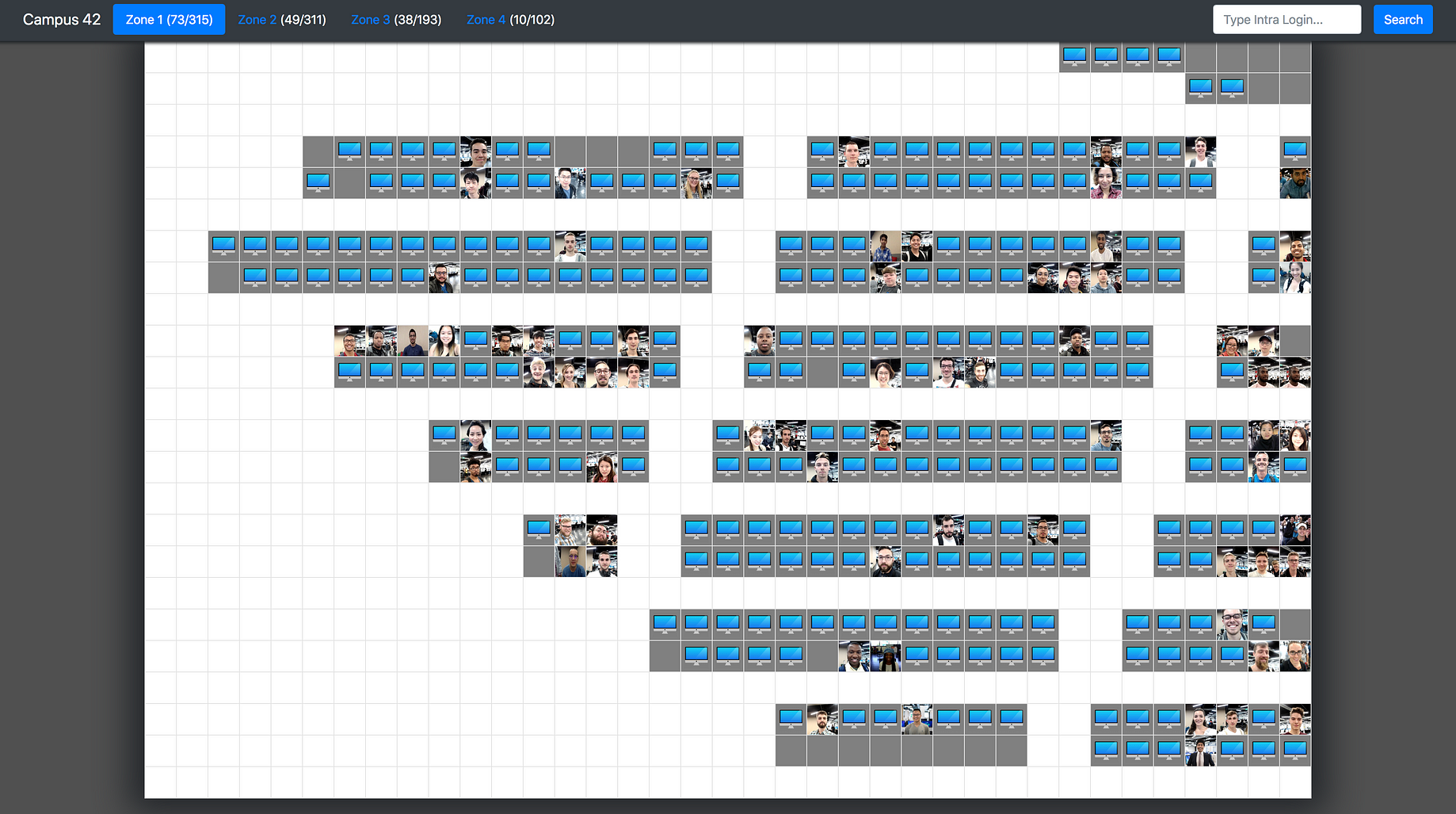Select computer right of laughing man with glasses

(1264, 625)
